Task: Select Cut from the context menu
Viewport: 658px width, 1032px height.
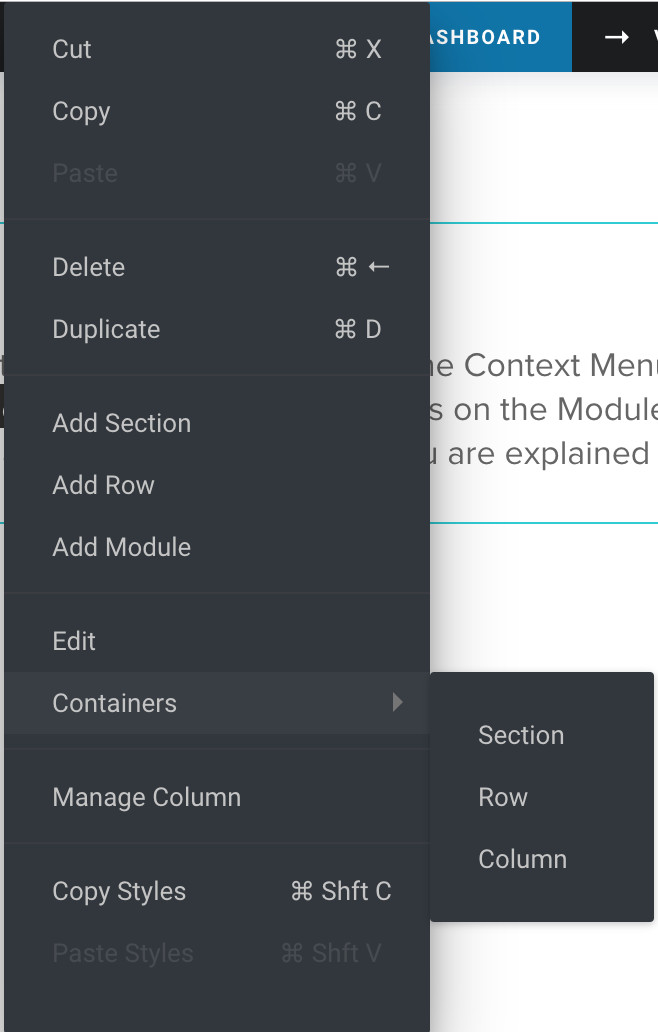Action: point(72,49)
